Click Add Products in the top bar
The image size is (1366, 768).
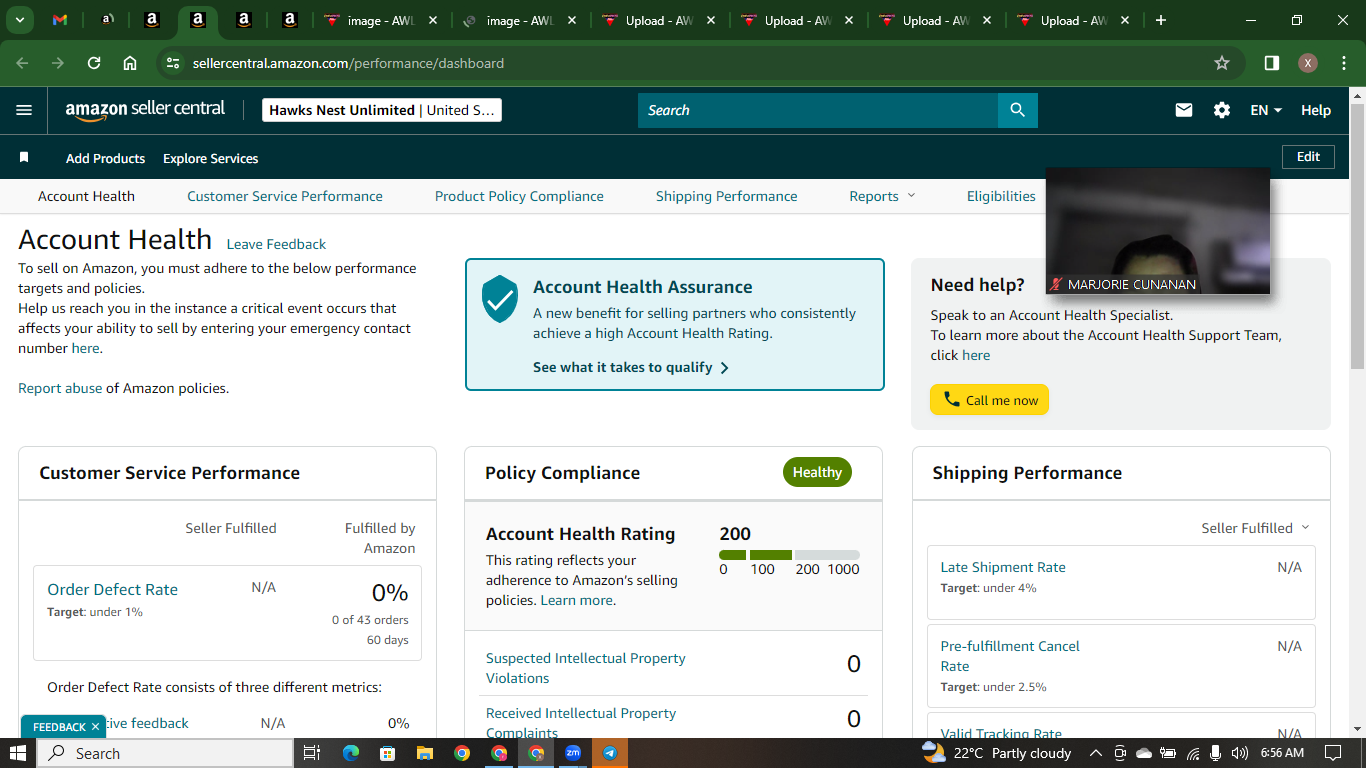pos(105,158)
